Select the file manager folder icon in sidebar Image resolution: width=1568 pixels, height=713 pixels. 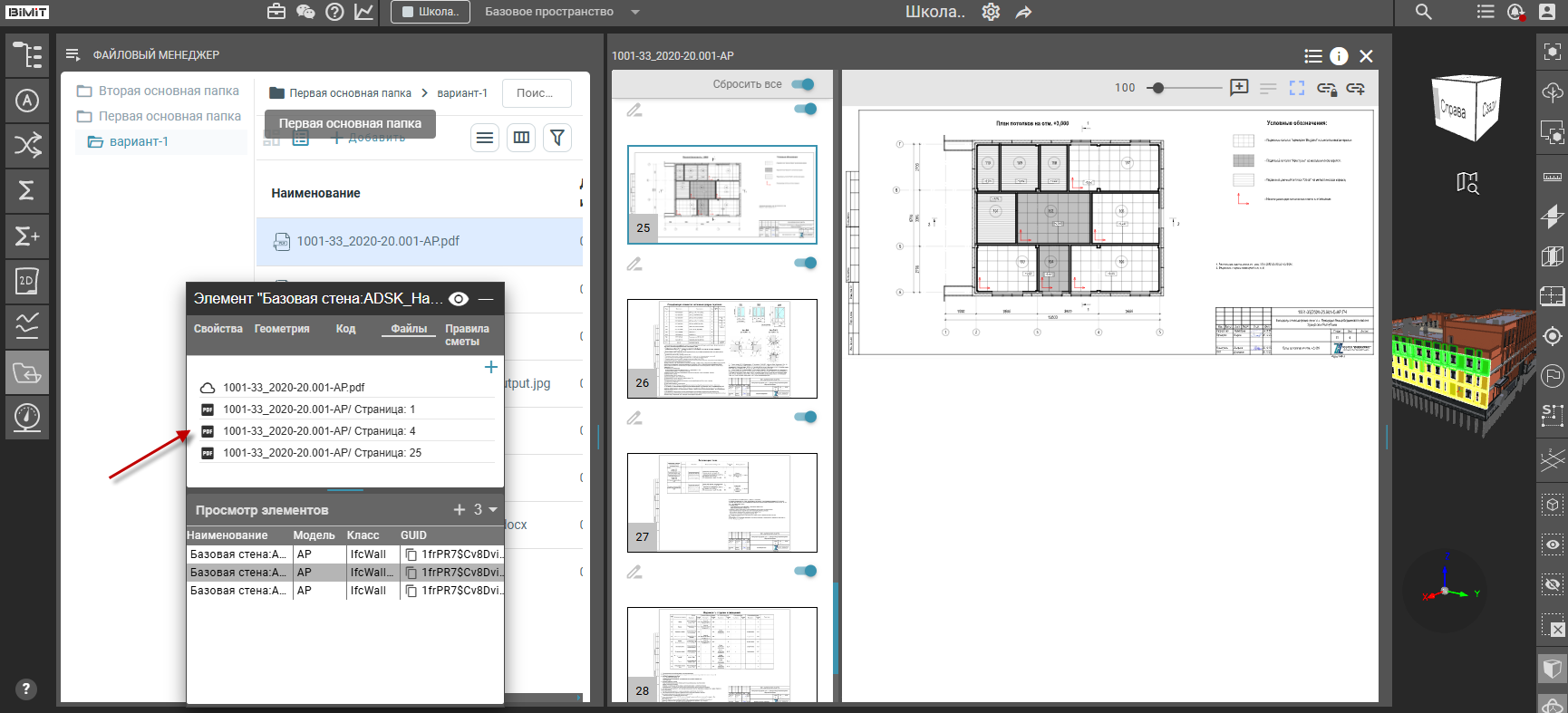27,372
